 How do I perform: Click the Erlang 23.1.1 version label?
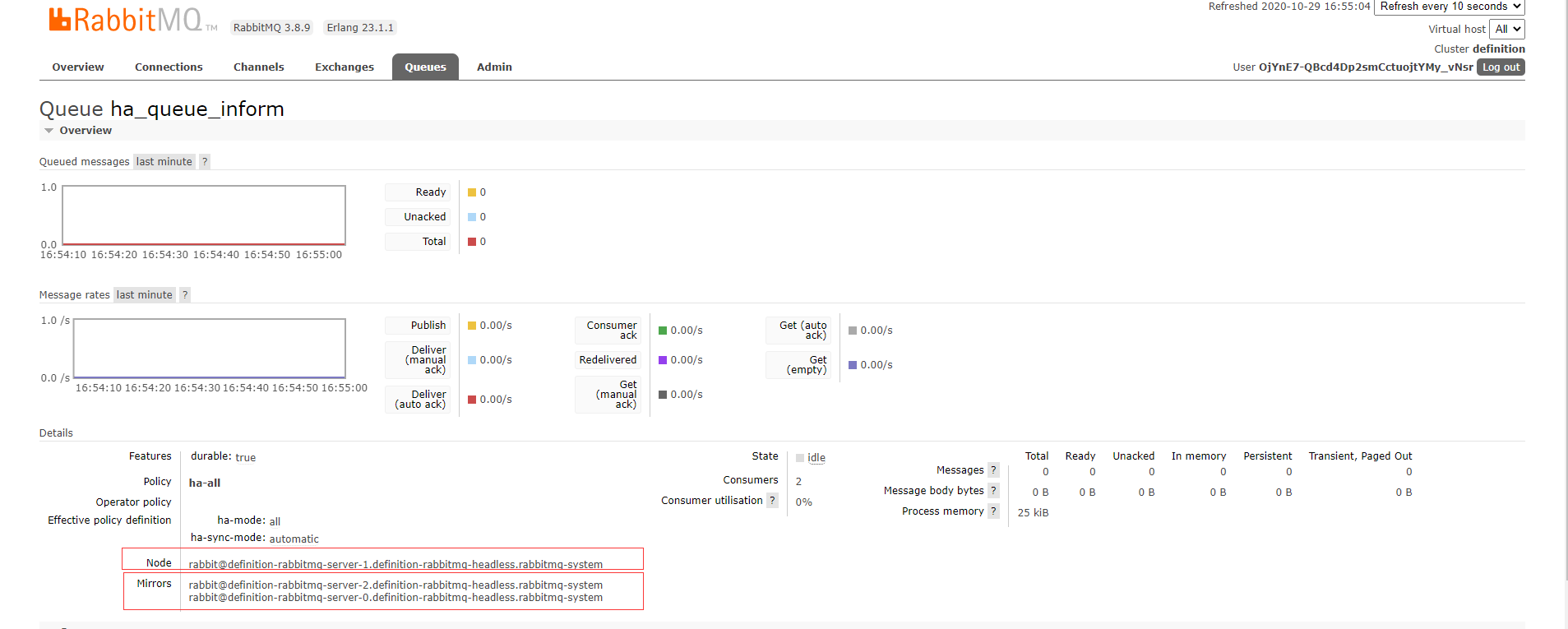coord(360,28)
